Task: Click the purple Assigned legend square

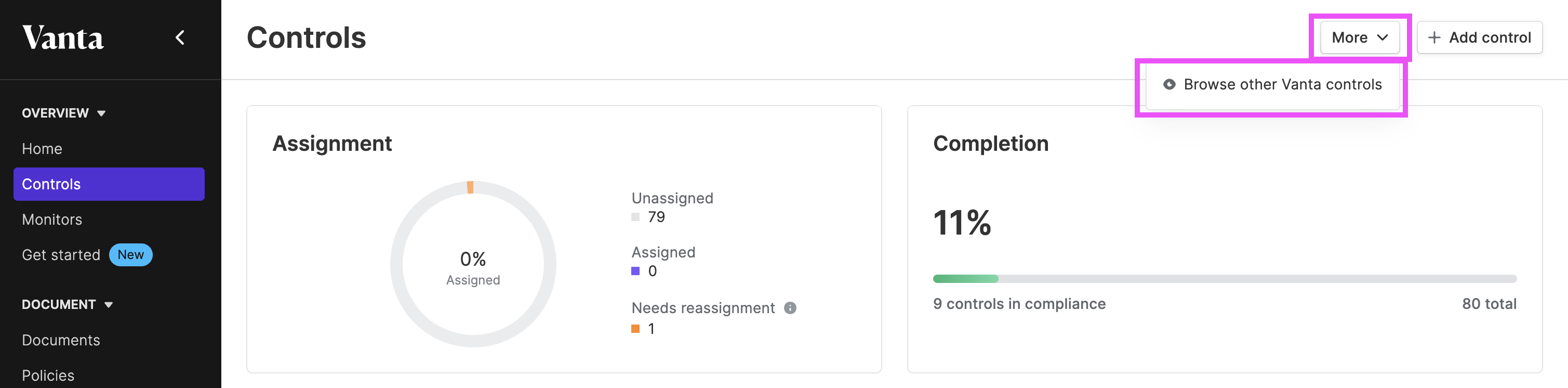Action: [x=635, y=271]
